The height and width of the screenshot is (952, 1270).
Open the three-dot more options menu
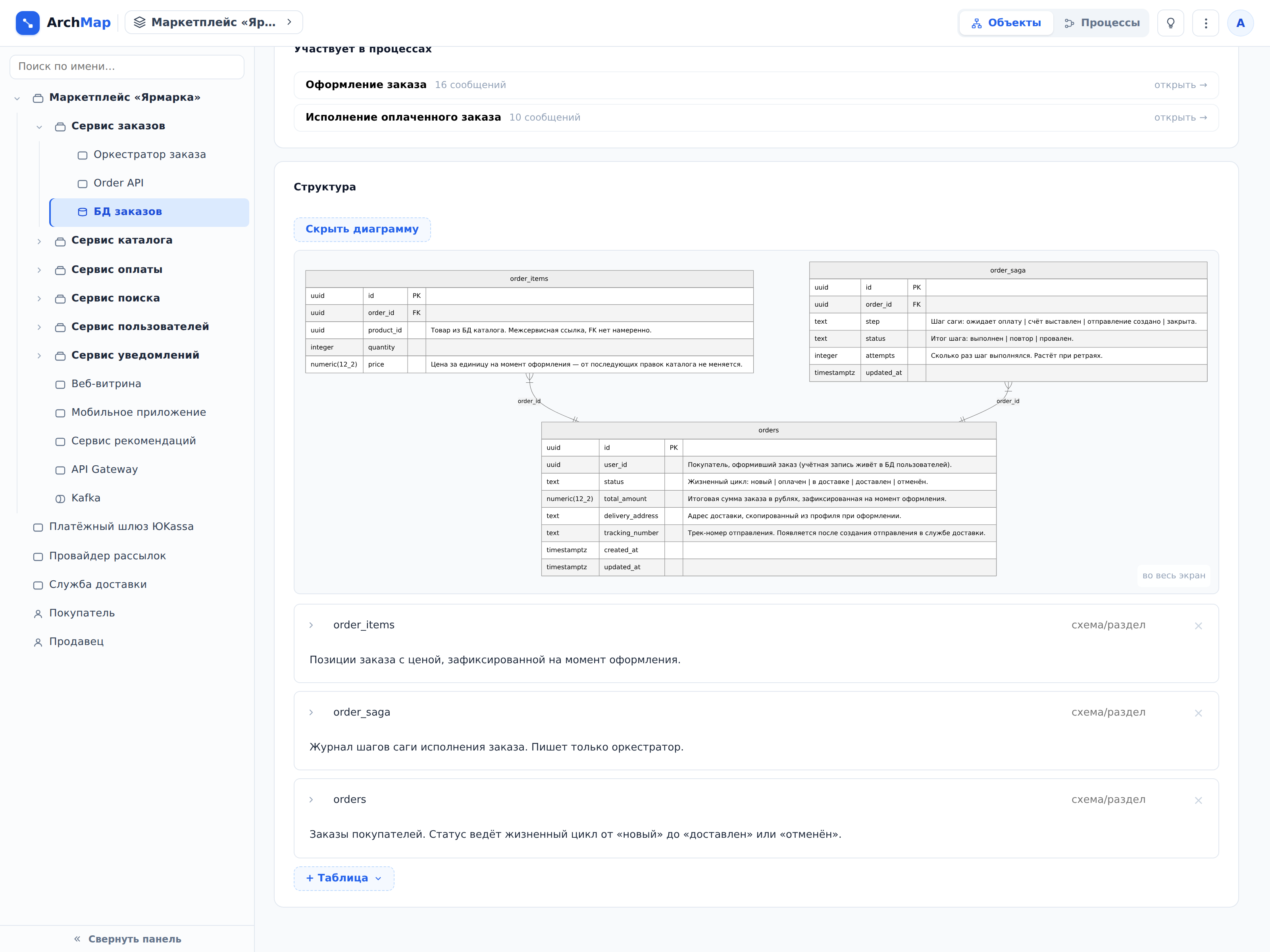click(1206, 23)
